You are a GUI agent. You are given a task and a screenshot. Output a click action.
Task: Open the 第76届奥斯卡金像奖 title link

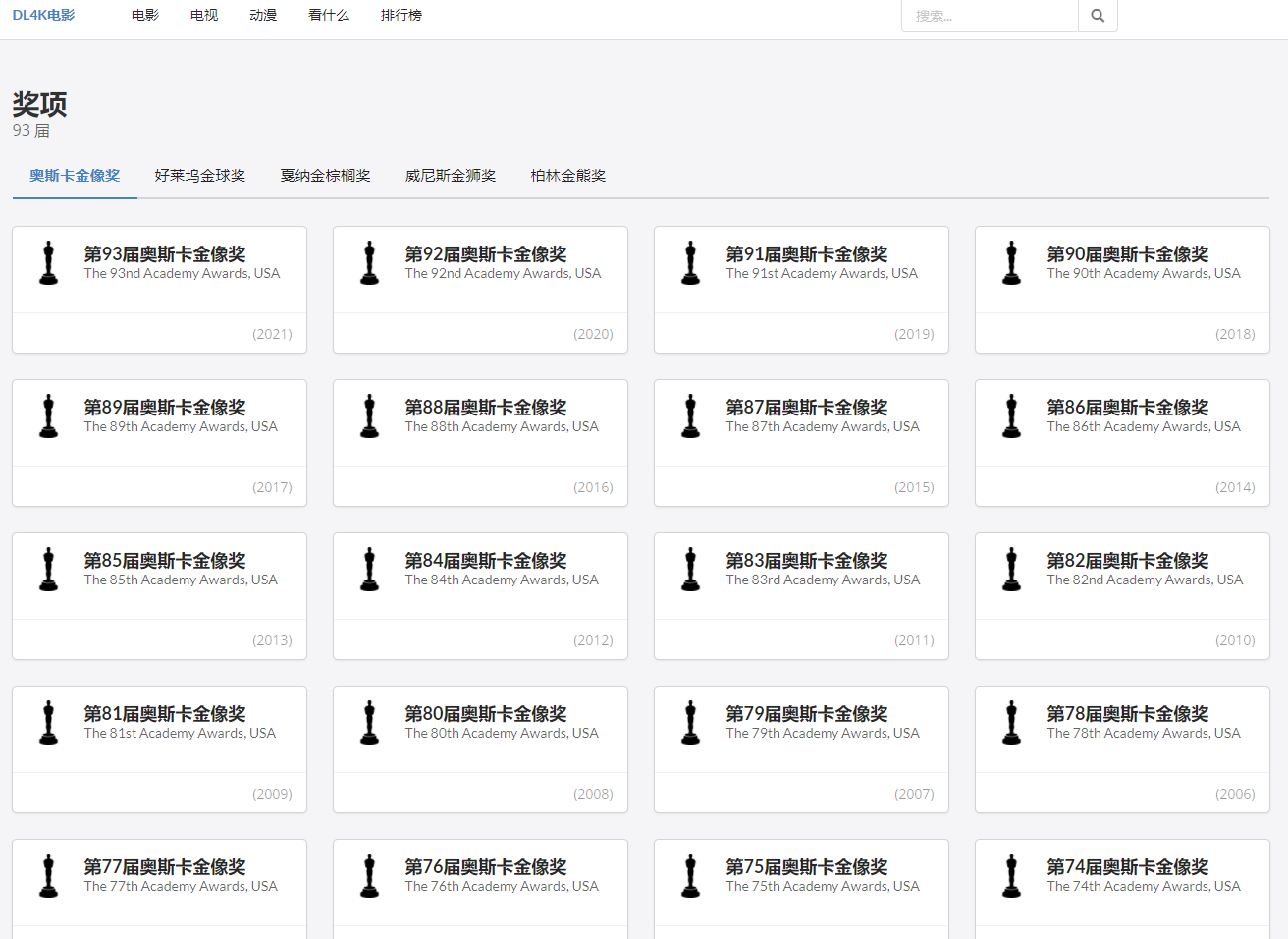[x=486, y=866]
